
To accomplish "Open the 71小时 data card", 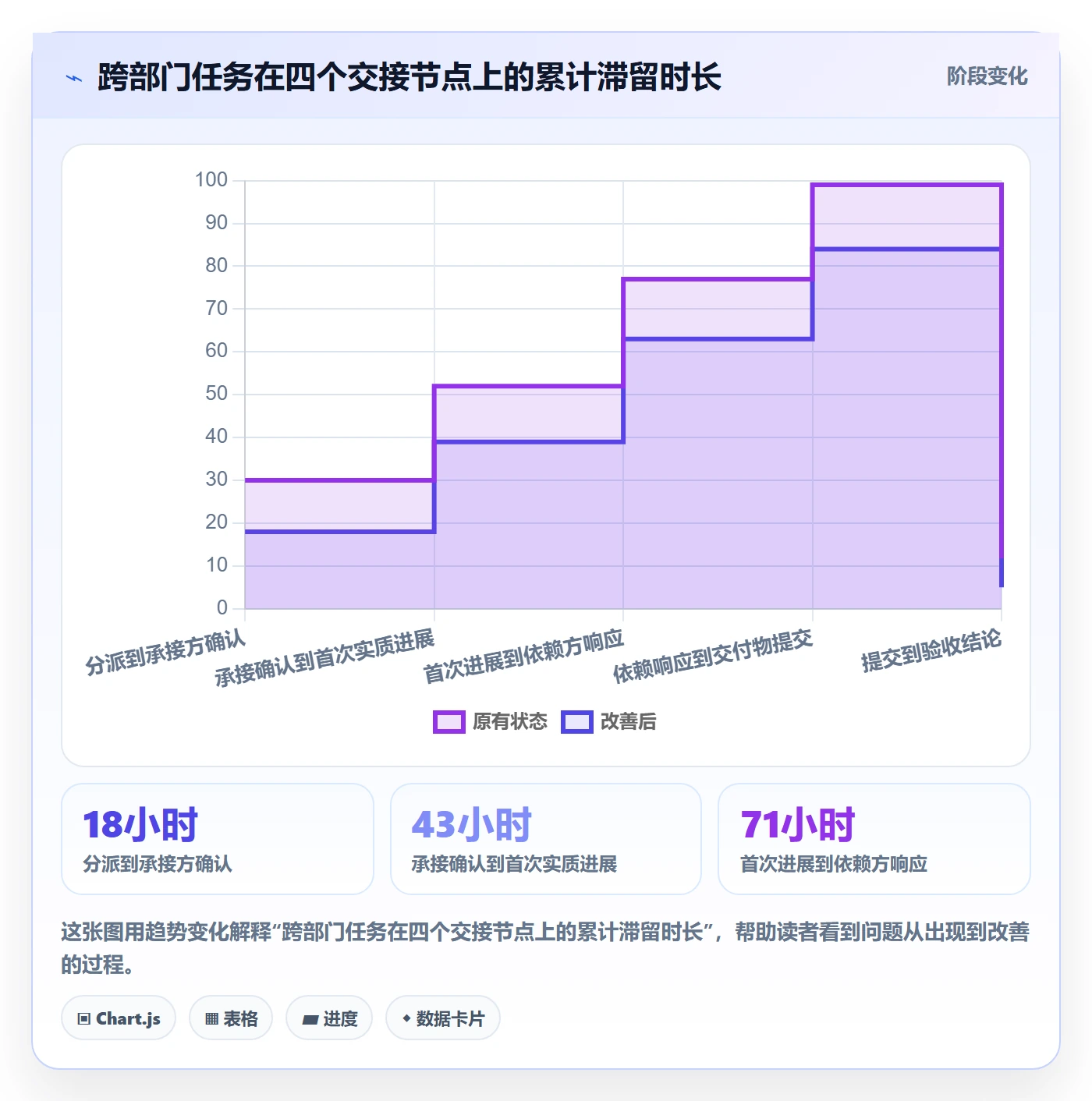I will pos(874,839).
